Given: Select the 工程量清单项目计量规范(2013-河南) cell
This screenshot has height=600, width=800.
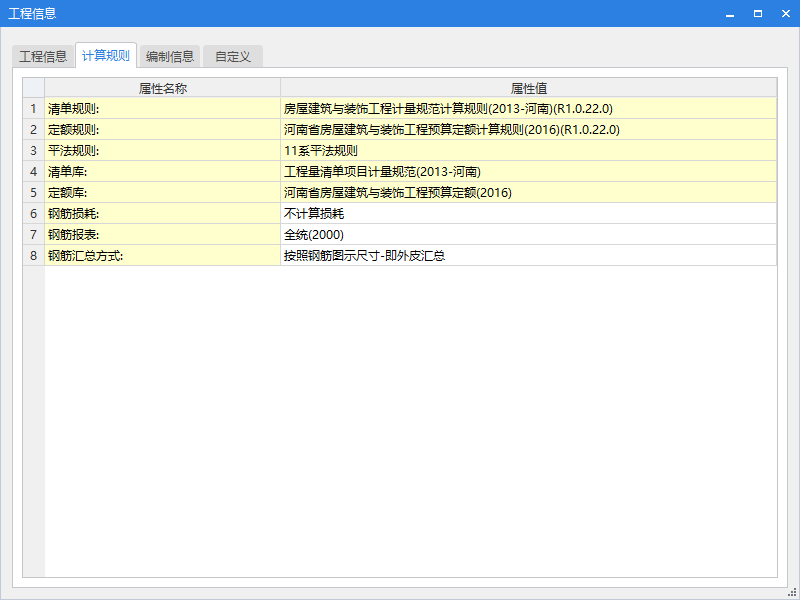Looking at the screenshot, I should coord(529,171).
